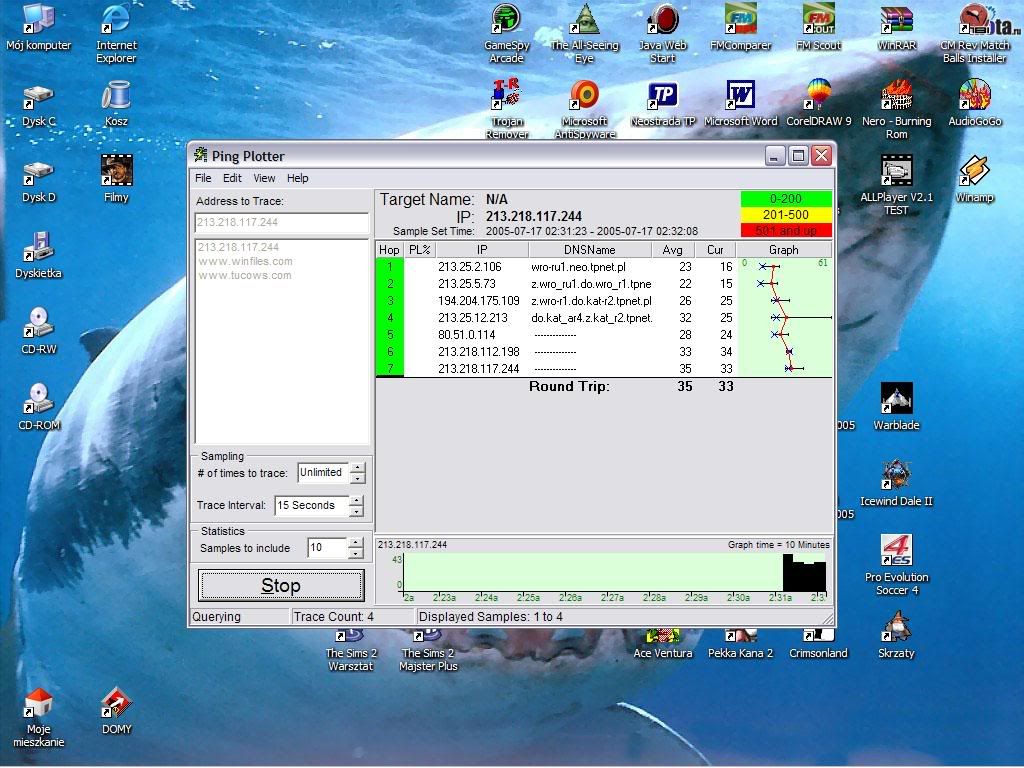The width and height of the screenshot is (1024, 768).
Task: Open the Nero - Burning Rom shortcut
Action: 896,96
